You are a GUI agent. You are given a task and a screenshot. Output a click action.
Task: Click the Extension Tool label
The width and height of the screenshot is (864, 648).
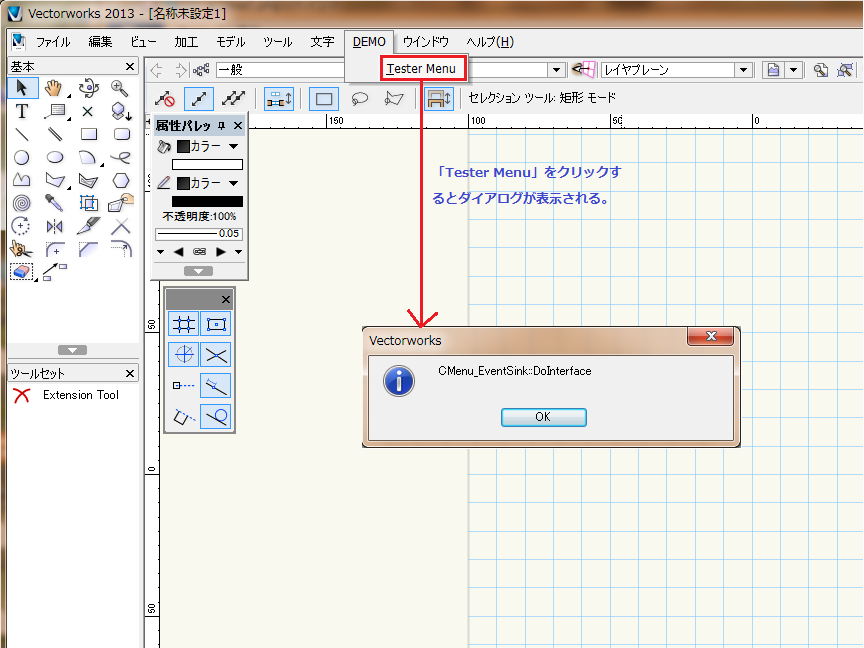coord(81,395)
